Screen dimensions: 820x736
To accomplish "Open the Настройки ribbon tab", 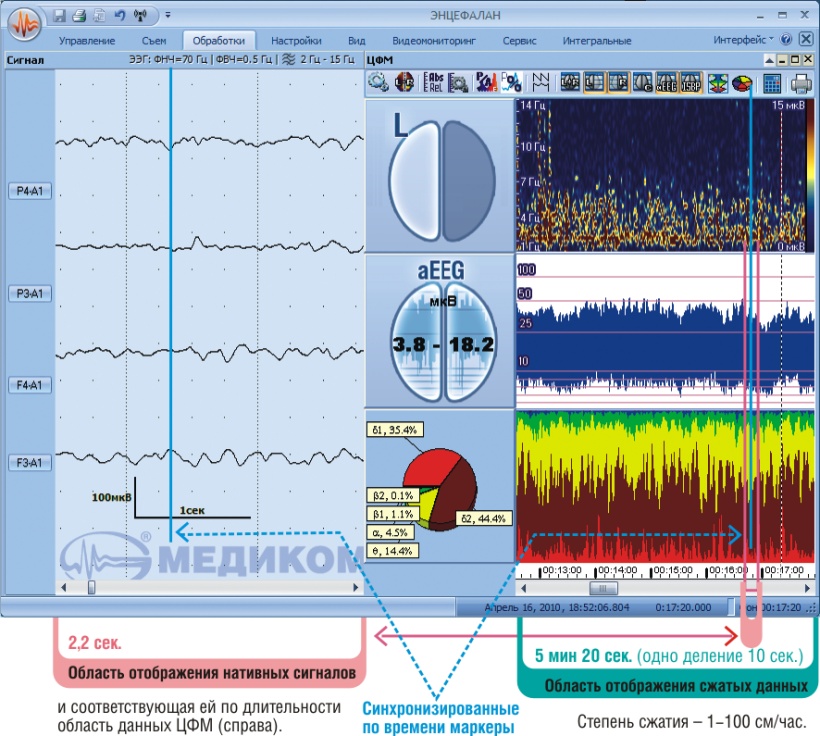I will (296, 40).
